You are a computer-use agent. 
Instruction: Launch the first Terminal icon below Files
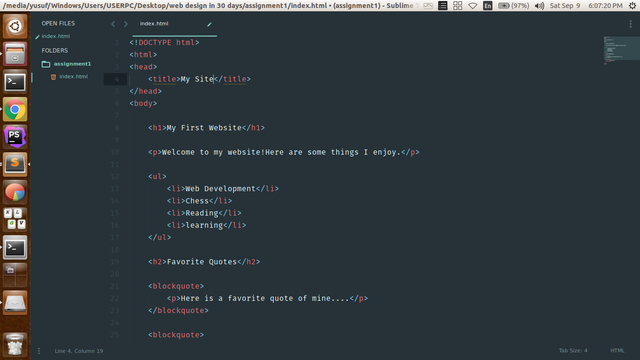coord(15,82)
